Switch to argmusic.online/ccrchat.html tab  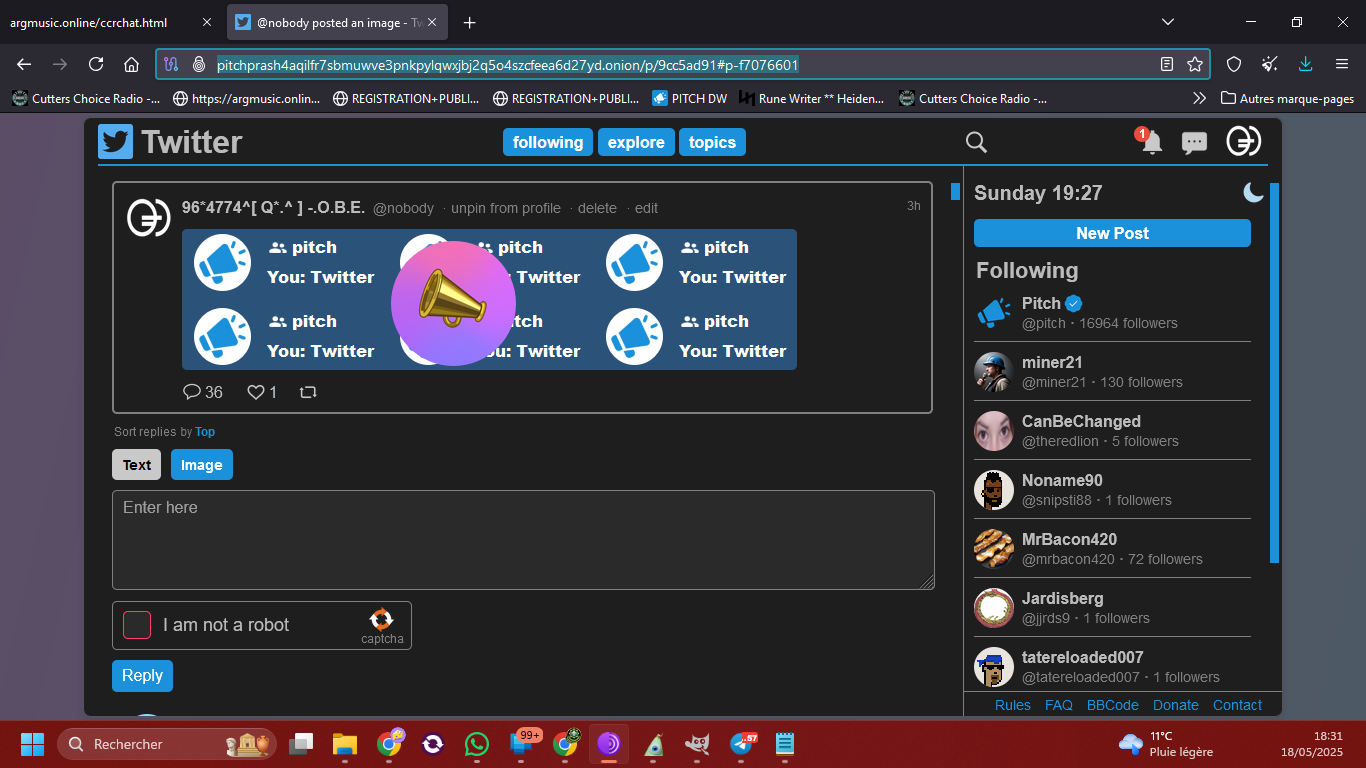tap(110, 22)
